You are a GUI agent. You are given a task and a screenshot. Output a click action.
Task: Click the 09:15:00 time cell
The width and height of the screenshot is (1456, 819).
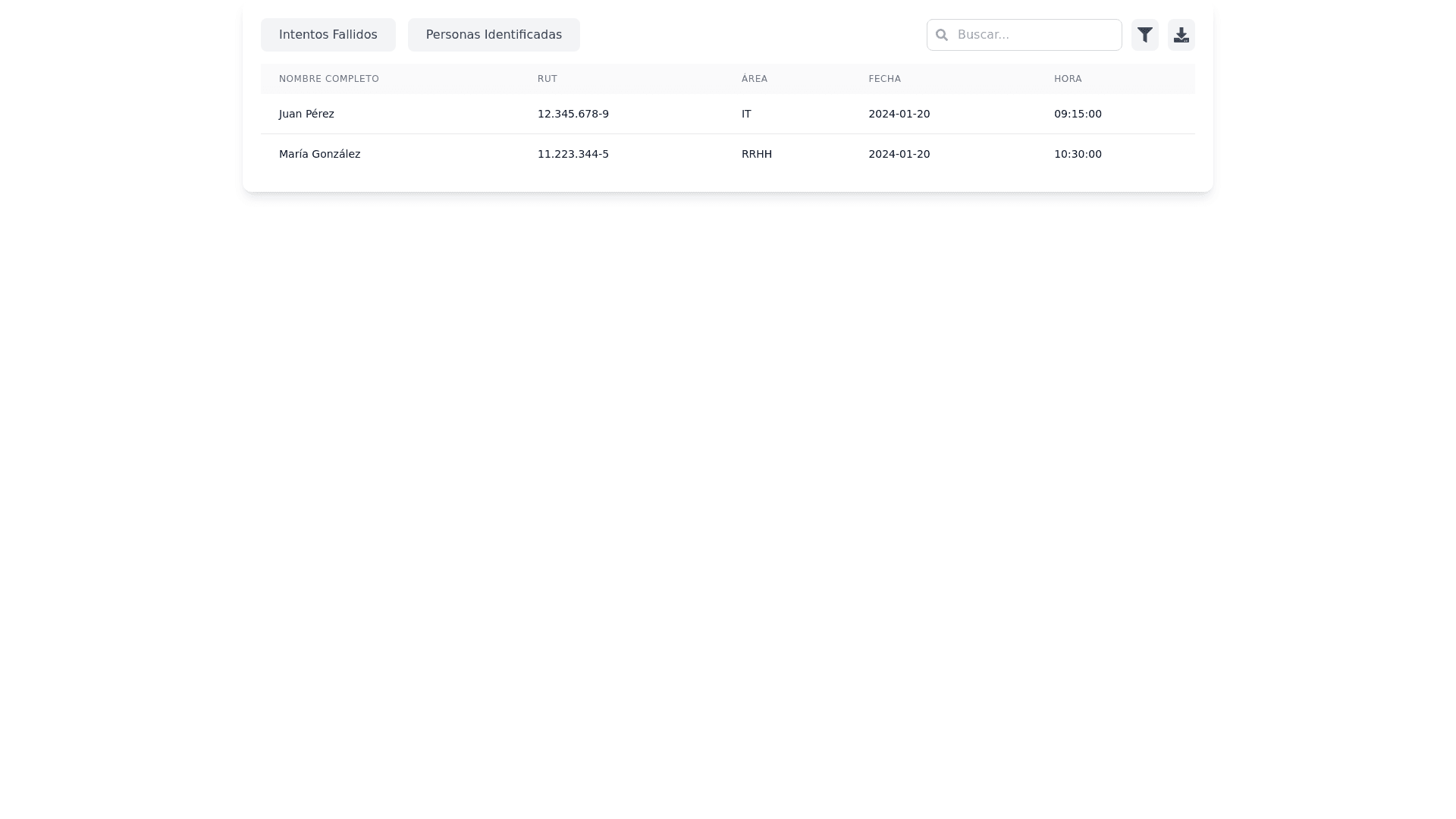click(1078, 114)
